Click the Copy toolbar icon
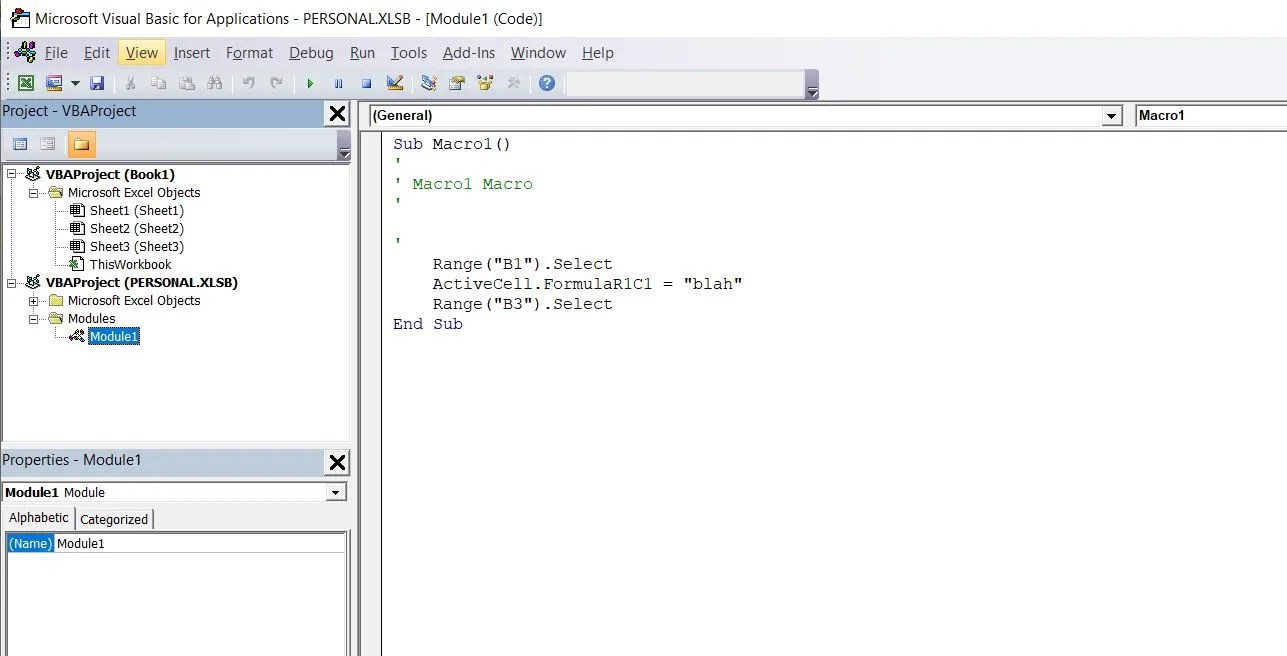 click(x=159, y=83)
